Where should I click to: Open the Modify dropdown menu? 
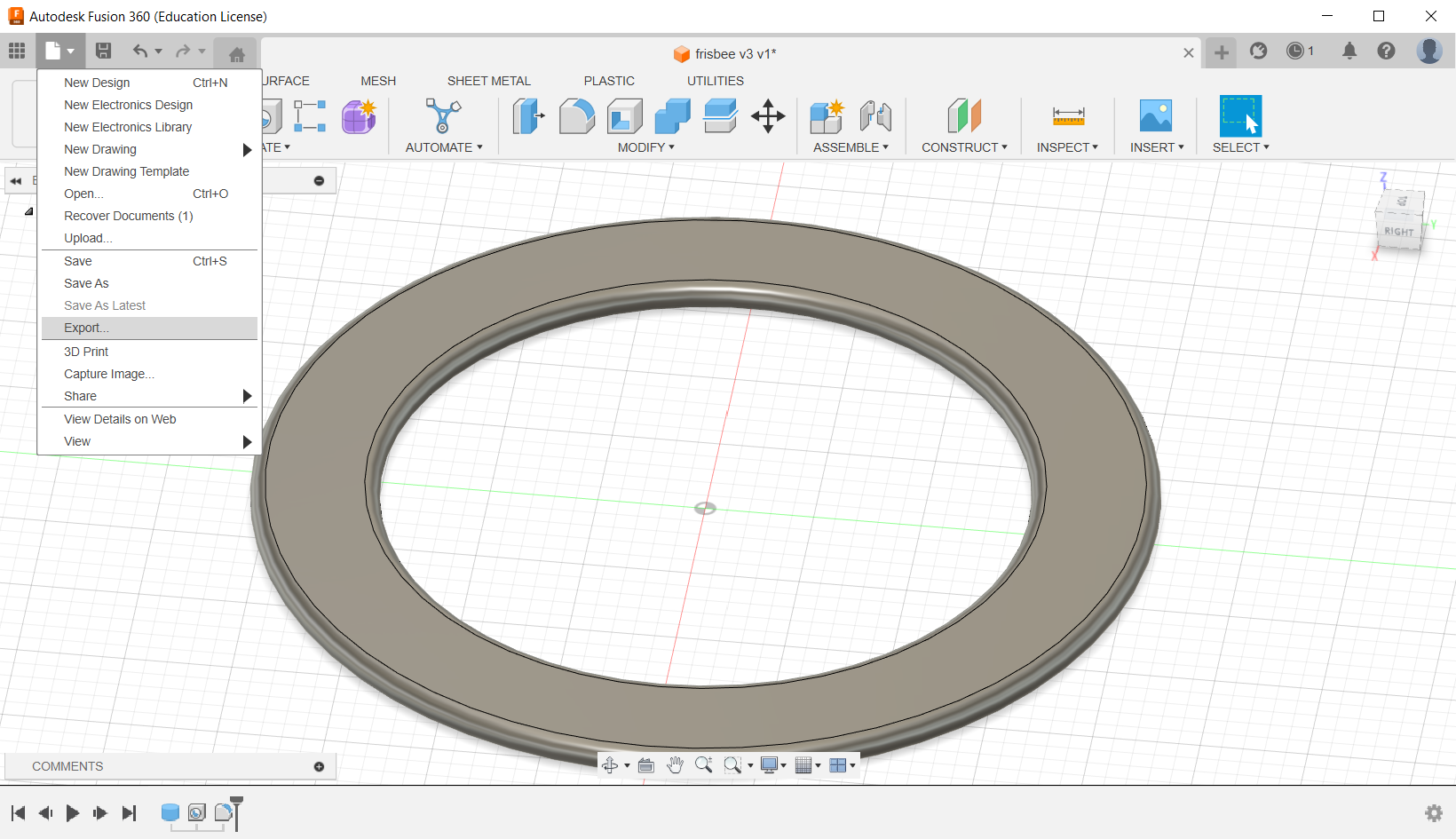click(645, 147)
